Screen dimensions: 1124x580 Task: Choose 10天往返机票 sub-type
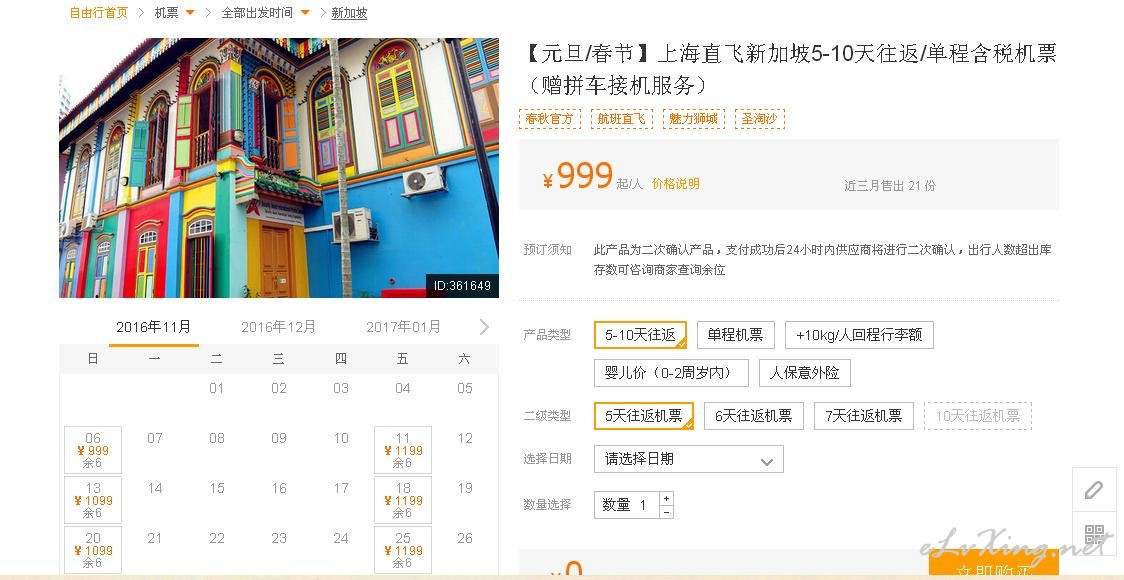point(978,416)
